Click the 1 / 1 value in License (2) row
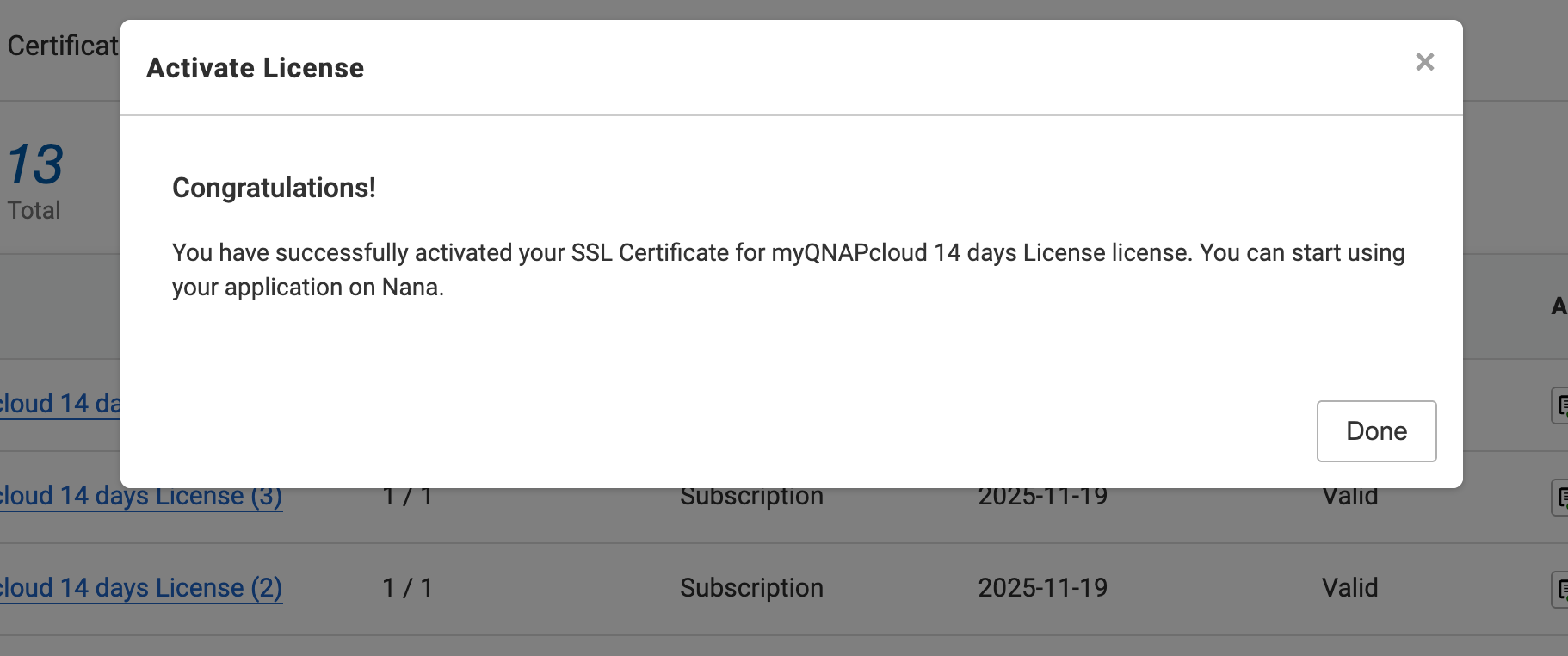 [x=407, y=588]
